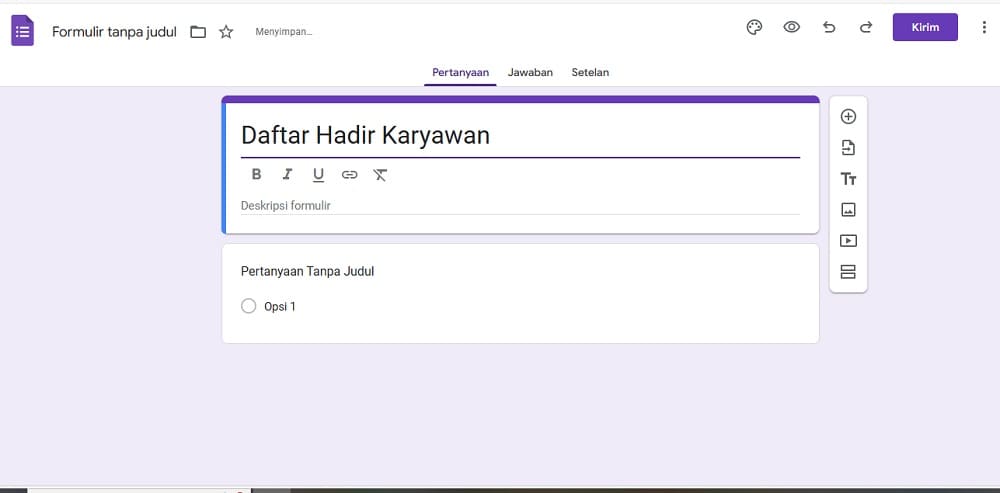Click the Menyimpan… saving status text
This screenshot has height=493, width=1000.
[284, 32]
